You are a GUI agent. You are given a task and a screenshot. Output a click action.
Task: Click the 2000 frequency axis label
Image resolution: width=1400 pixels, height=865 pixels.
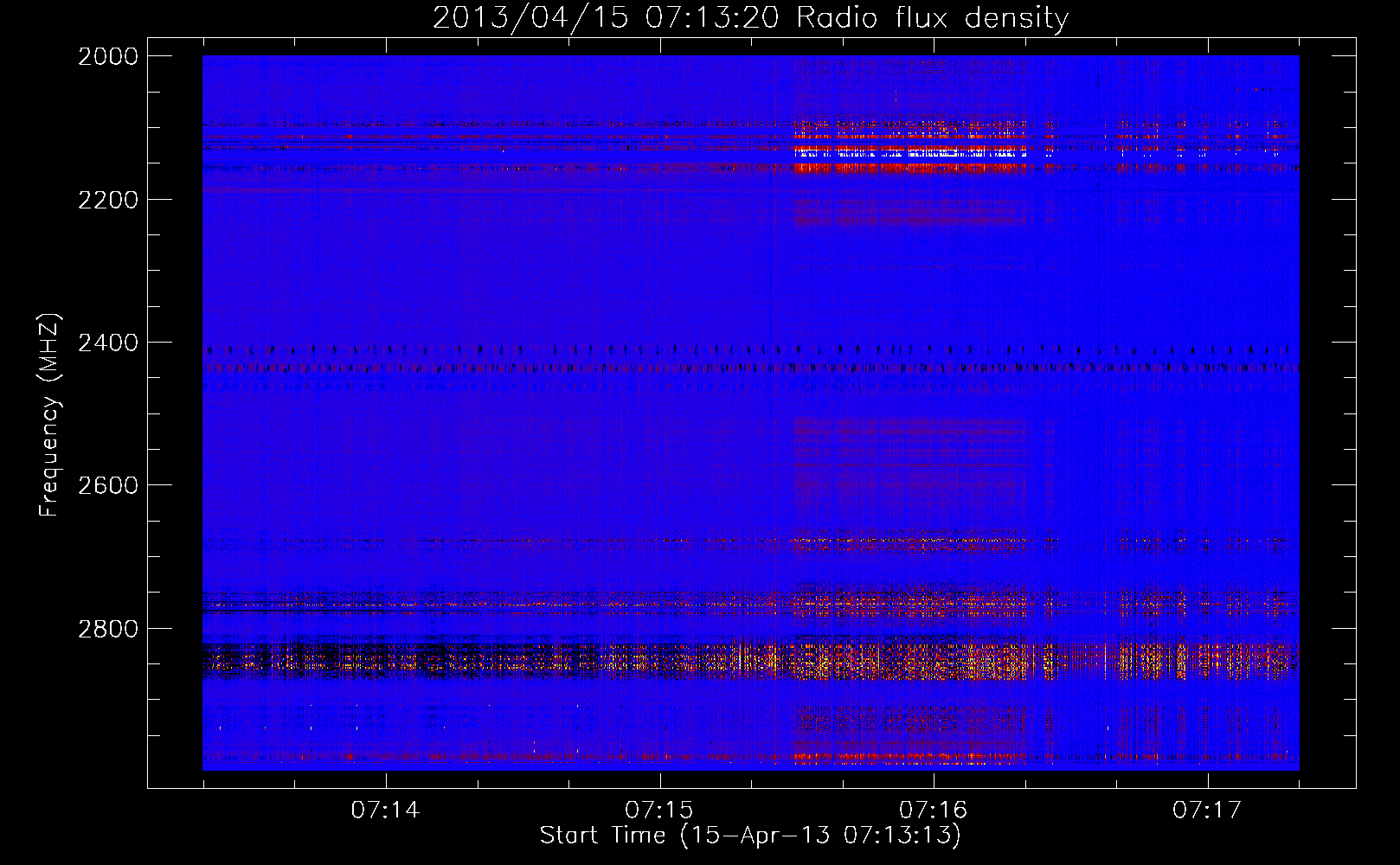pos(108,56)
